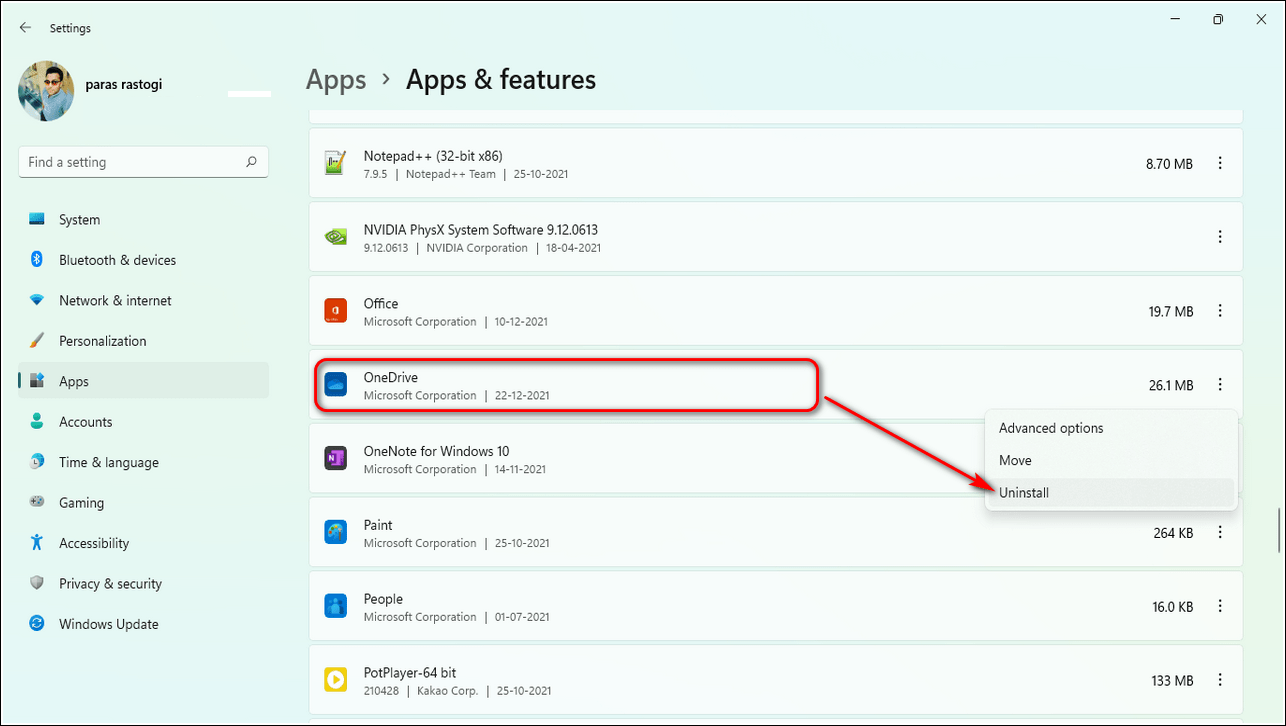Click the People app icon
Viewport: 1286px width, 726px height.
pyautogui.click(x=335, y=606)
